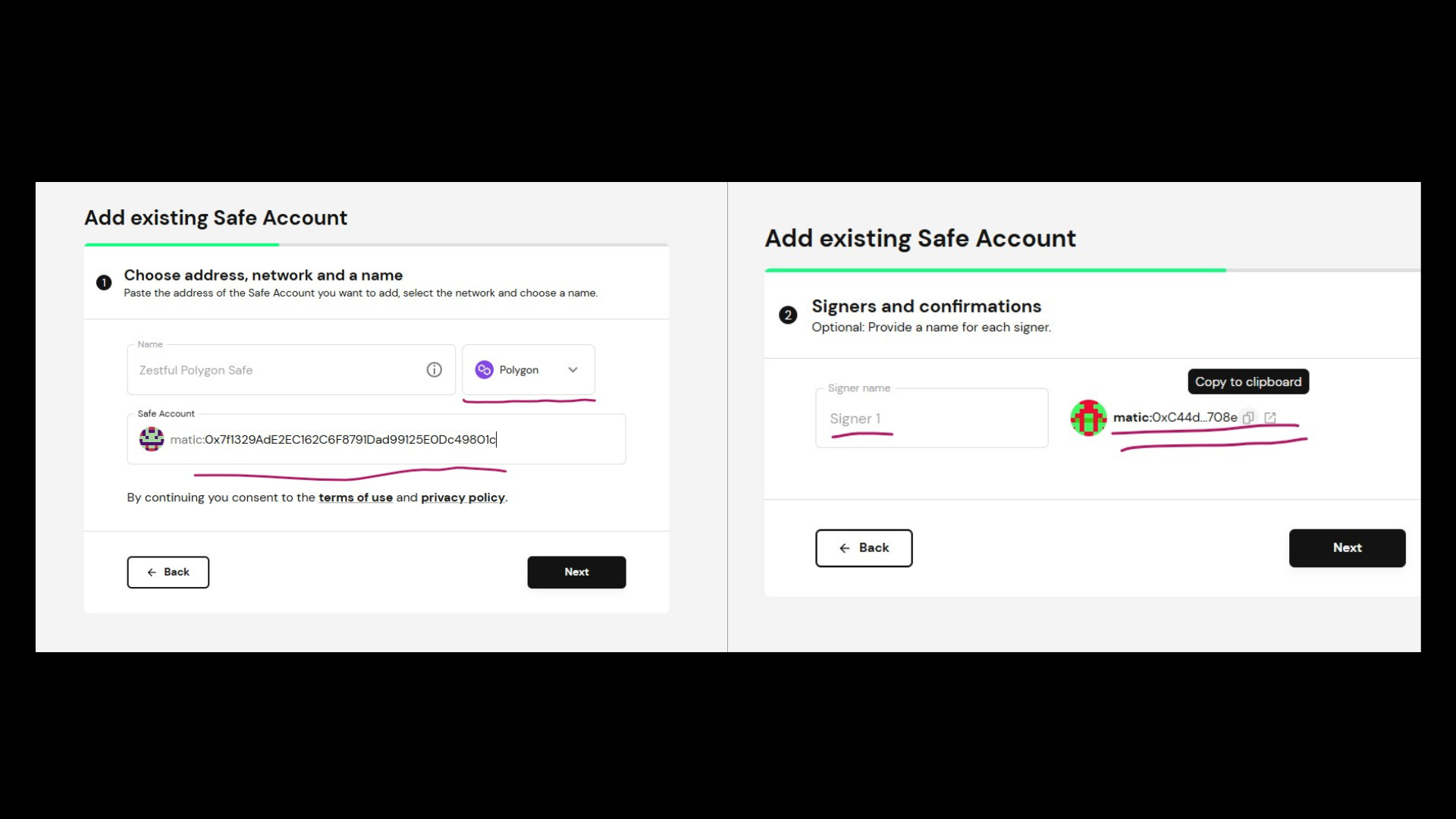Click into the Safe Account address field

click(379, 440)
